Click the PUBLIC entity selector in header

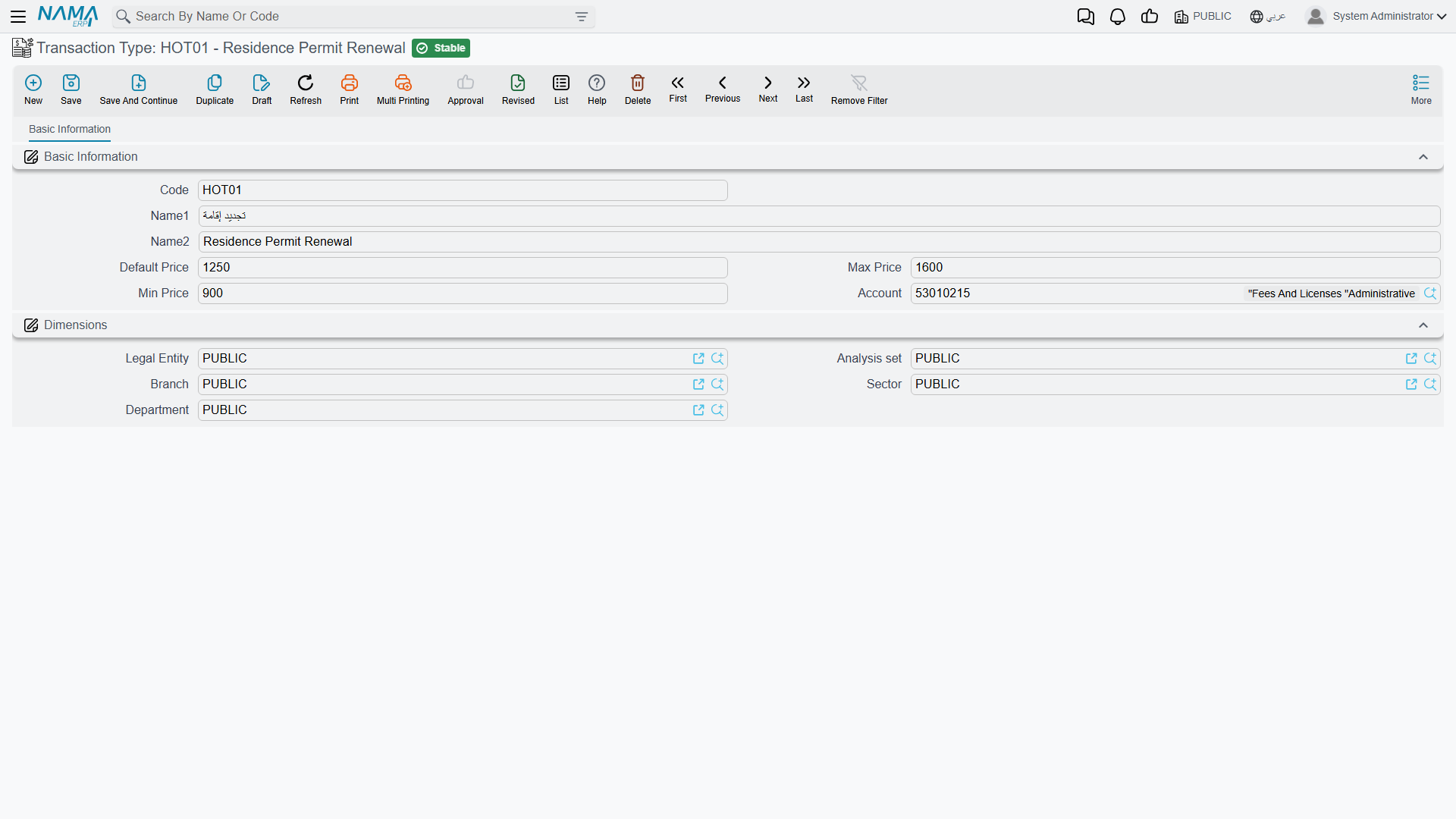point(1203,17)
